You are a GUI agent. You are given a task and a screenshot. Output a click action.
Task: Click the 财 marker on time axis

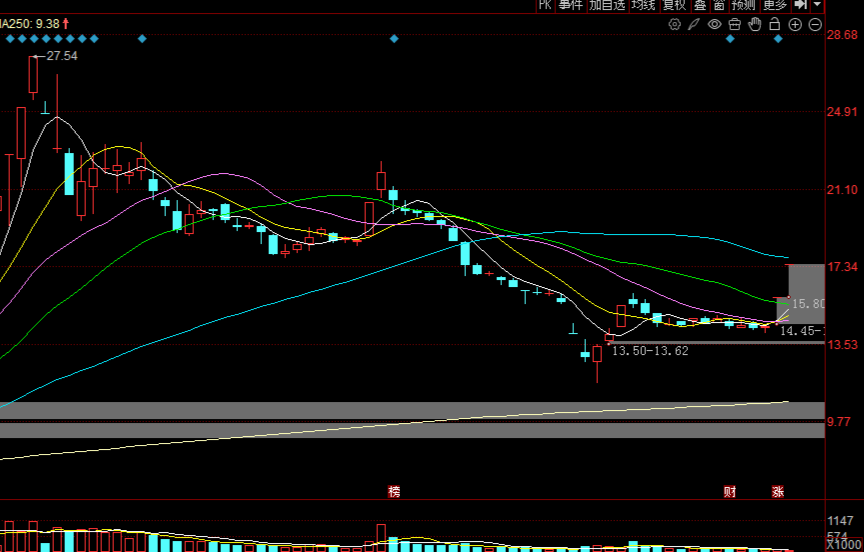tap(730, 491)
